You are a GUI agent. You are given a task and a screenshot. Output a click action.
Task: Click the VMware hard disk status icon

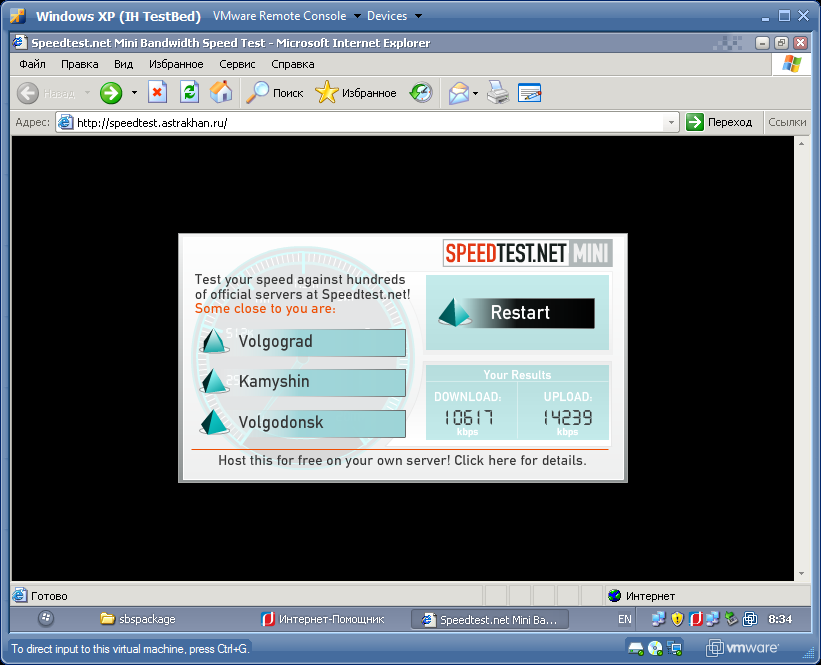636,649
